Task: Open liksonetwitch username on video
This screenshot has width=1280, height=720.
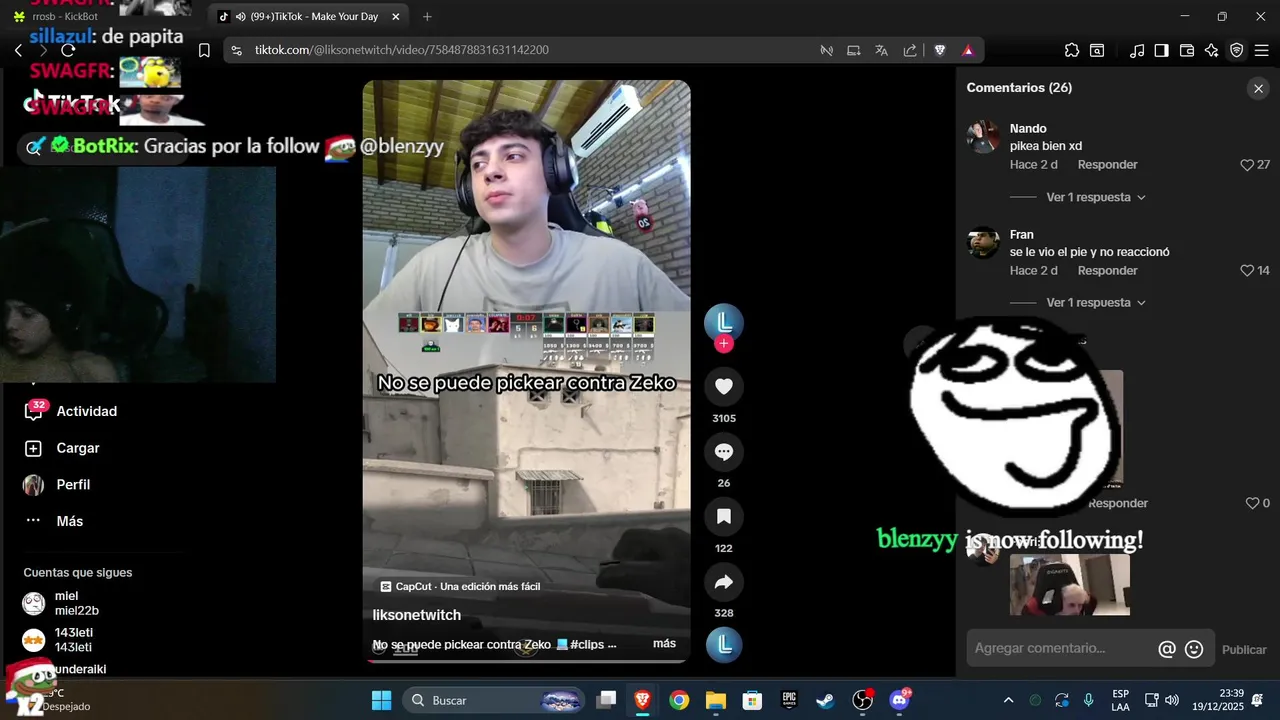Action: coord(416,615)
